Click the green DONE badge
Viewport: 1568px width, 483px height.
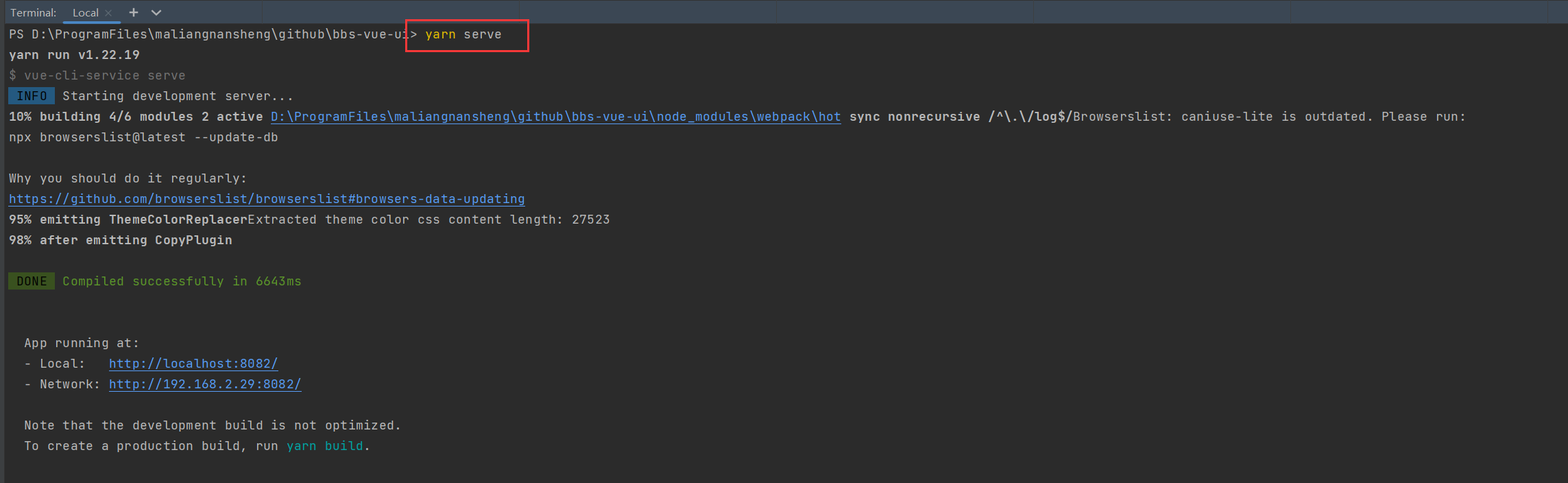coord(32,281)
